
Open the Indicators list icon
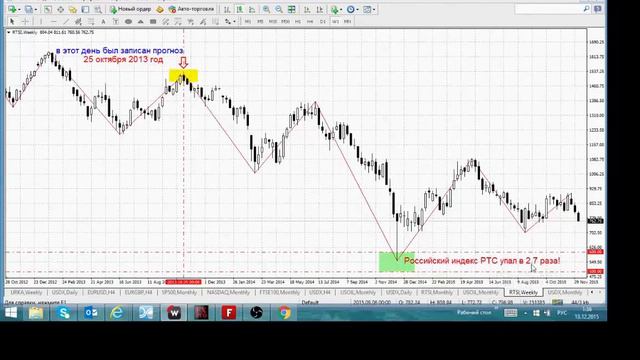click(335, 9)
